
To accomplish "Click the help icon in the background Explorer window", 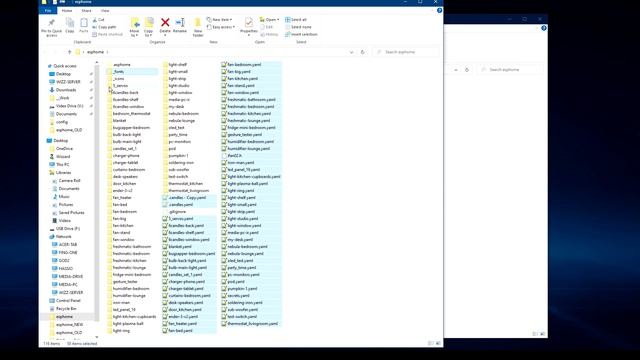I will 544,28.
